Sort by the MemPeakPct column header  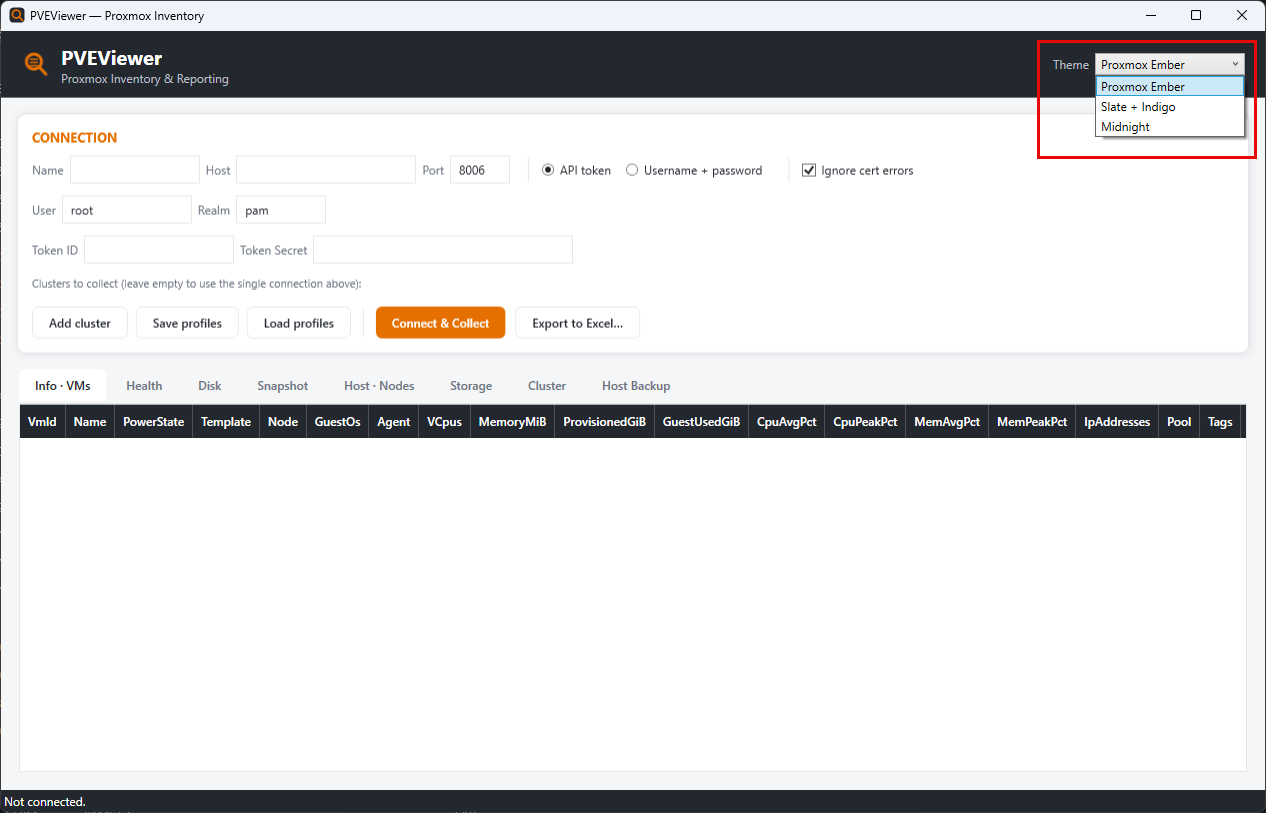1033,422
